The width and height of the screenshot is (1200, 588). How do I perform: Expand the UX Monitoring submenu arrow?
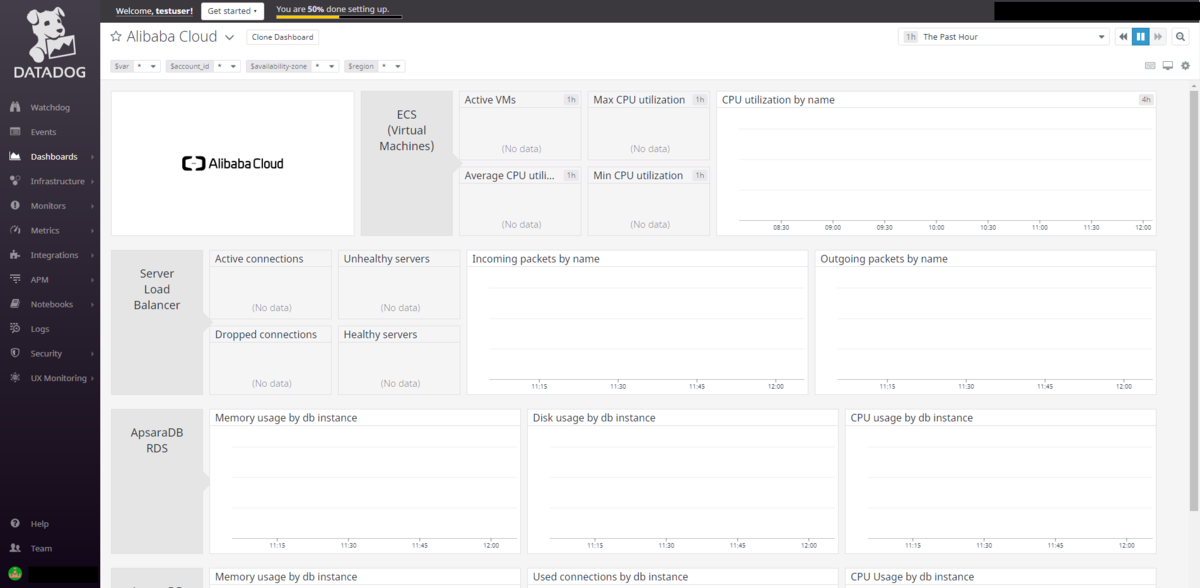[x=92, y=378]
